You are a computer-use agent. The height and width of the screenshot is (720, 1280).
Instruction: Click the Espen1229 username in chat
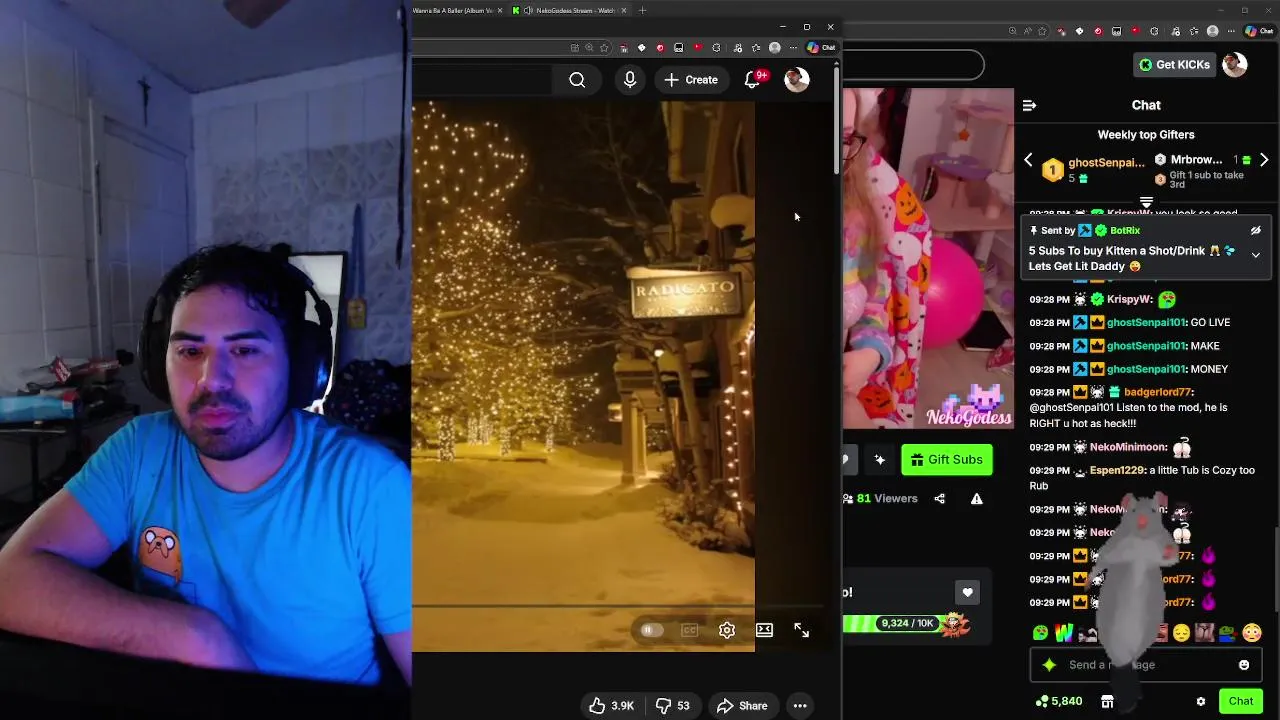pos(1117,470)
